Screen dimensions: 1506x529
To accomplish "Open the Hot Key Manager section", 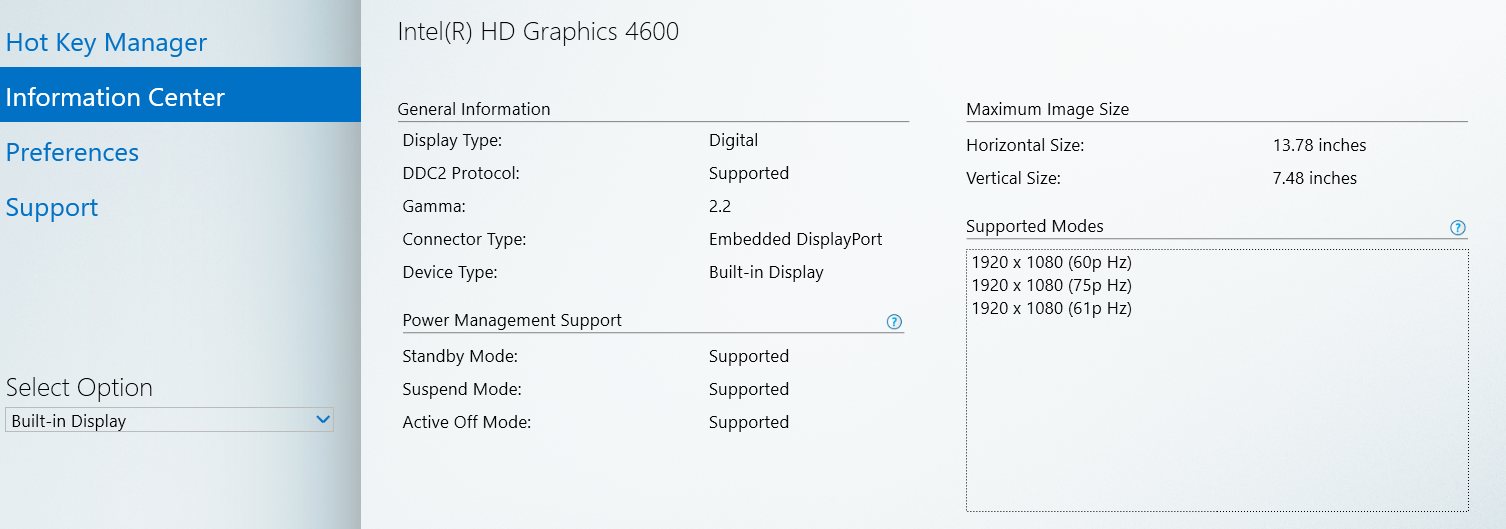I will 106,43.
